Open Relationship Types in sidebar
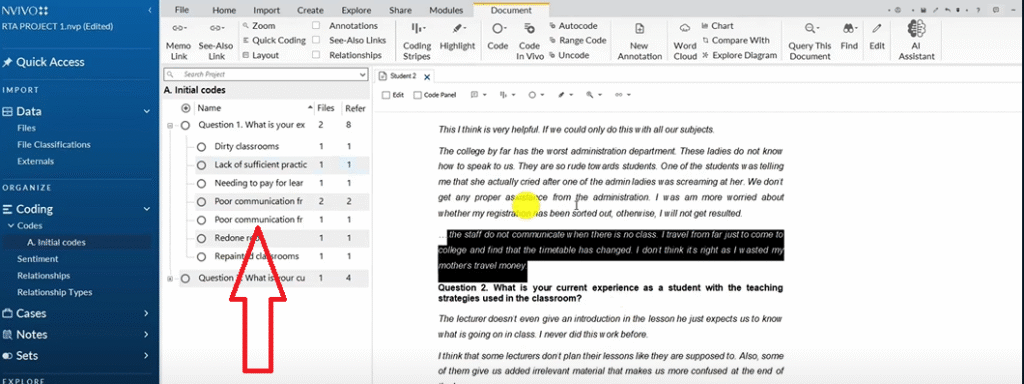 click(x=54, y=293)
